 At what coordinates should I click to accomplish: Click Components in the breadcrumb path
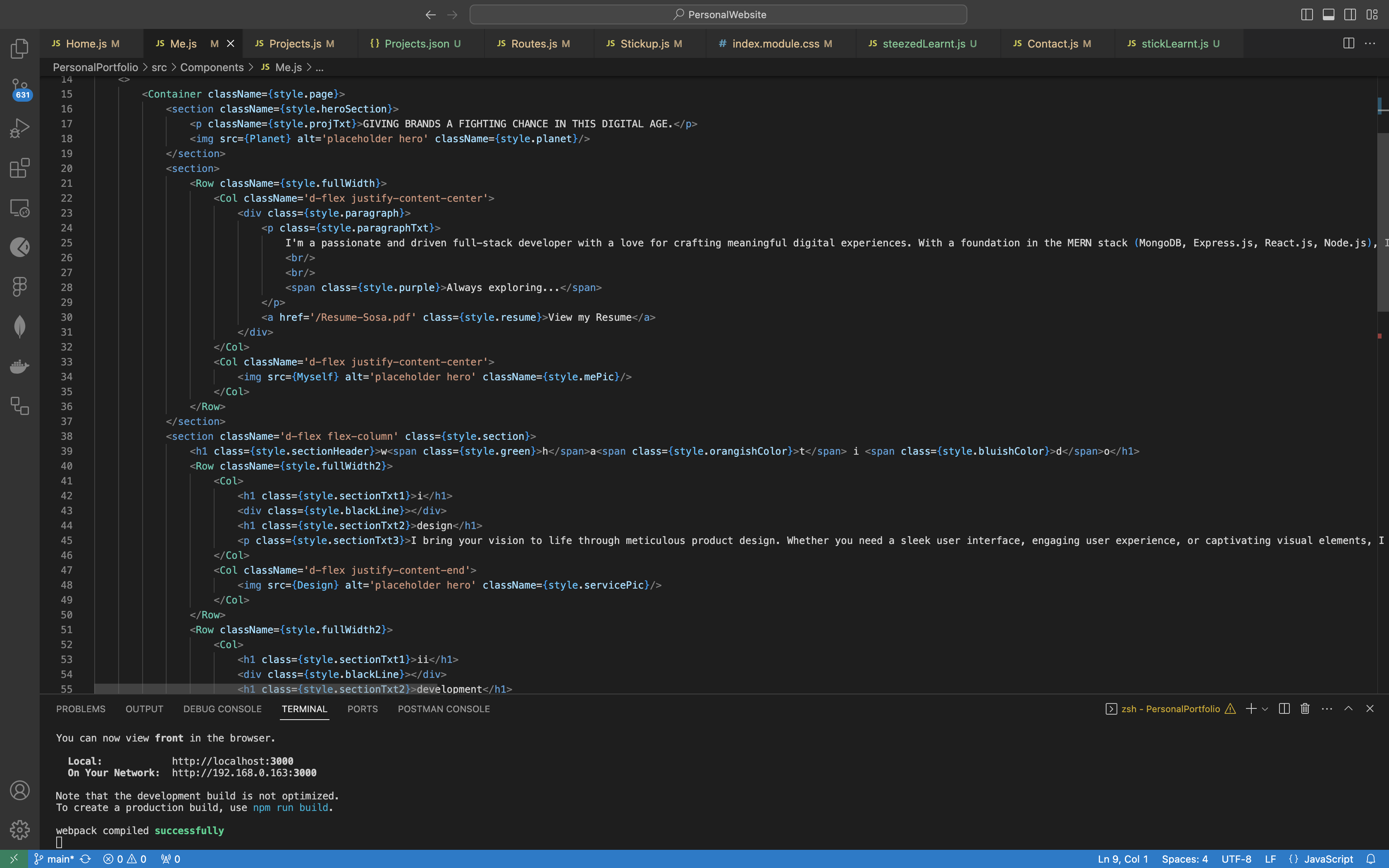(212, 68)
